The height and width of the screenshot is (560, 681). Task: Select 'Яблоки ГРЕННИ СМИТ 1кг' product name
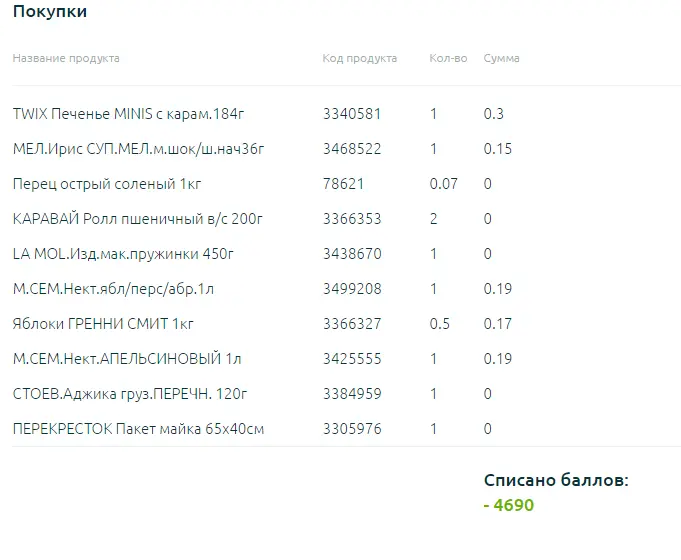(x=103, y=324)
